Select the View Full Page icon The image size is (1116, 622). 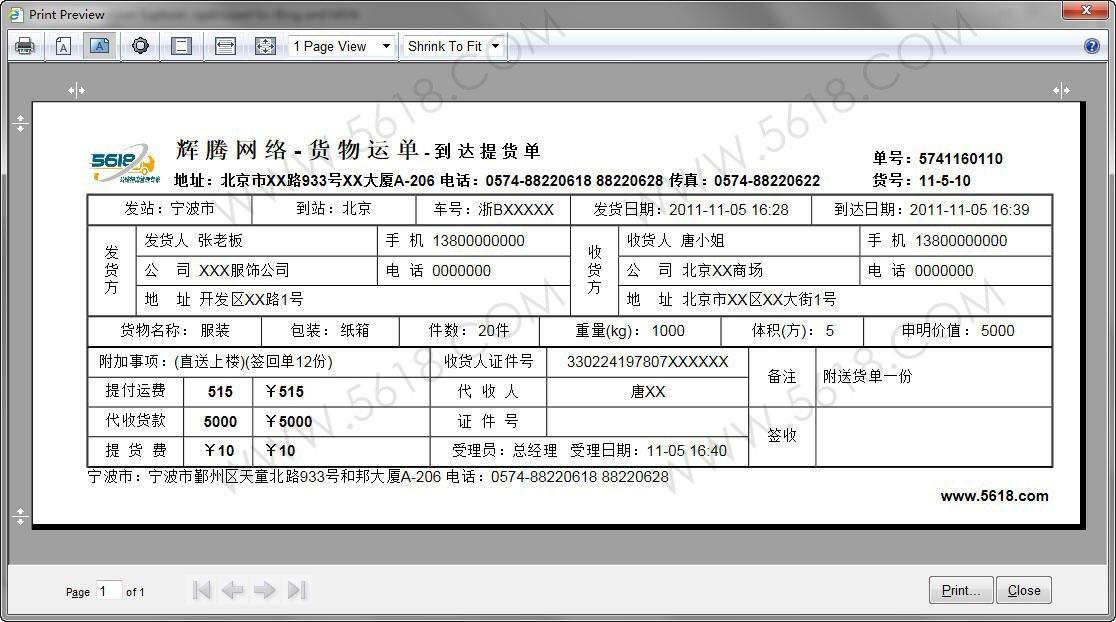pos(265,46)
